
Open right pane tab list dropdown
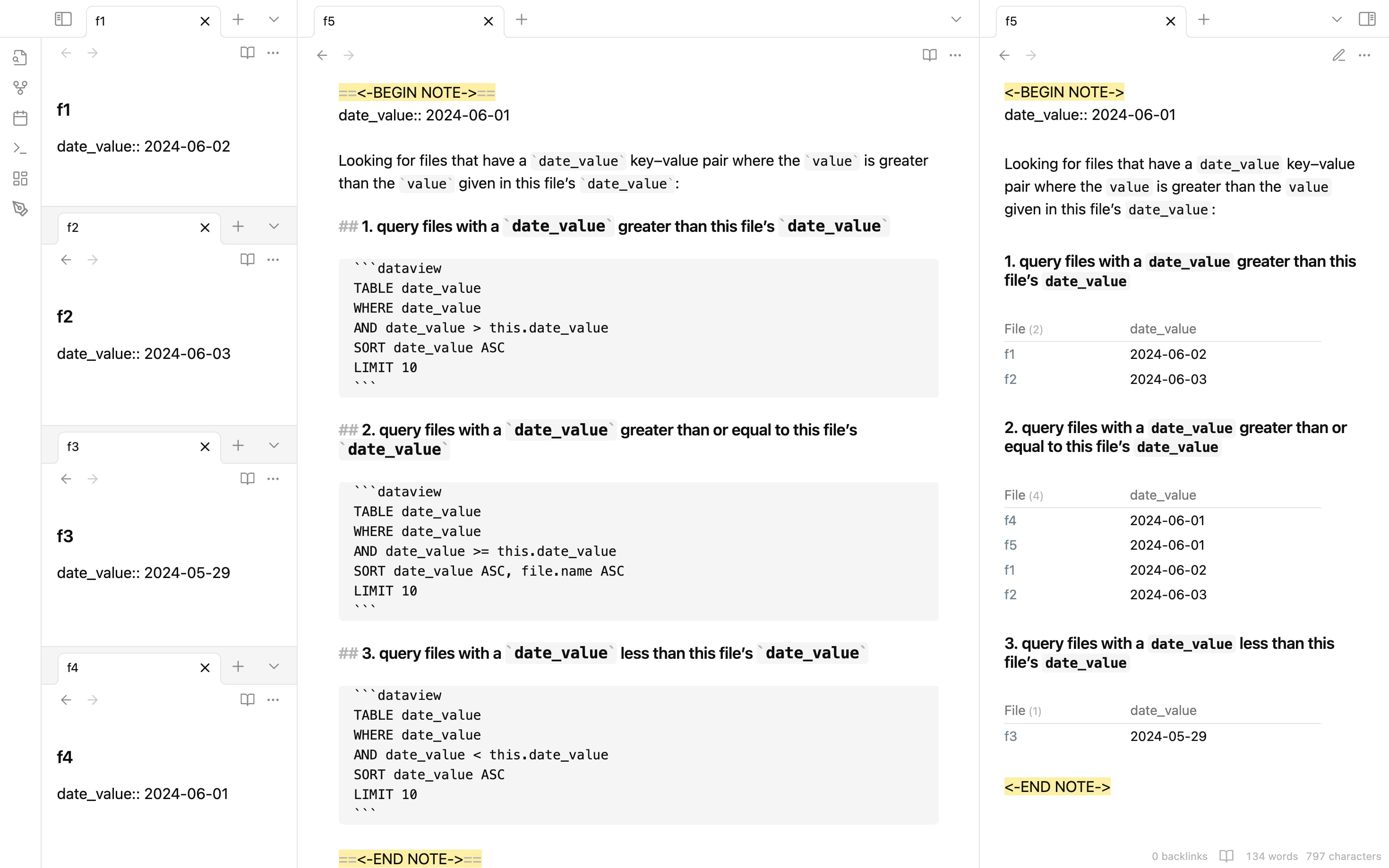(1337, 19)
